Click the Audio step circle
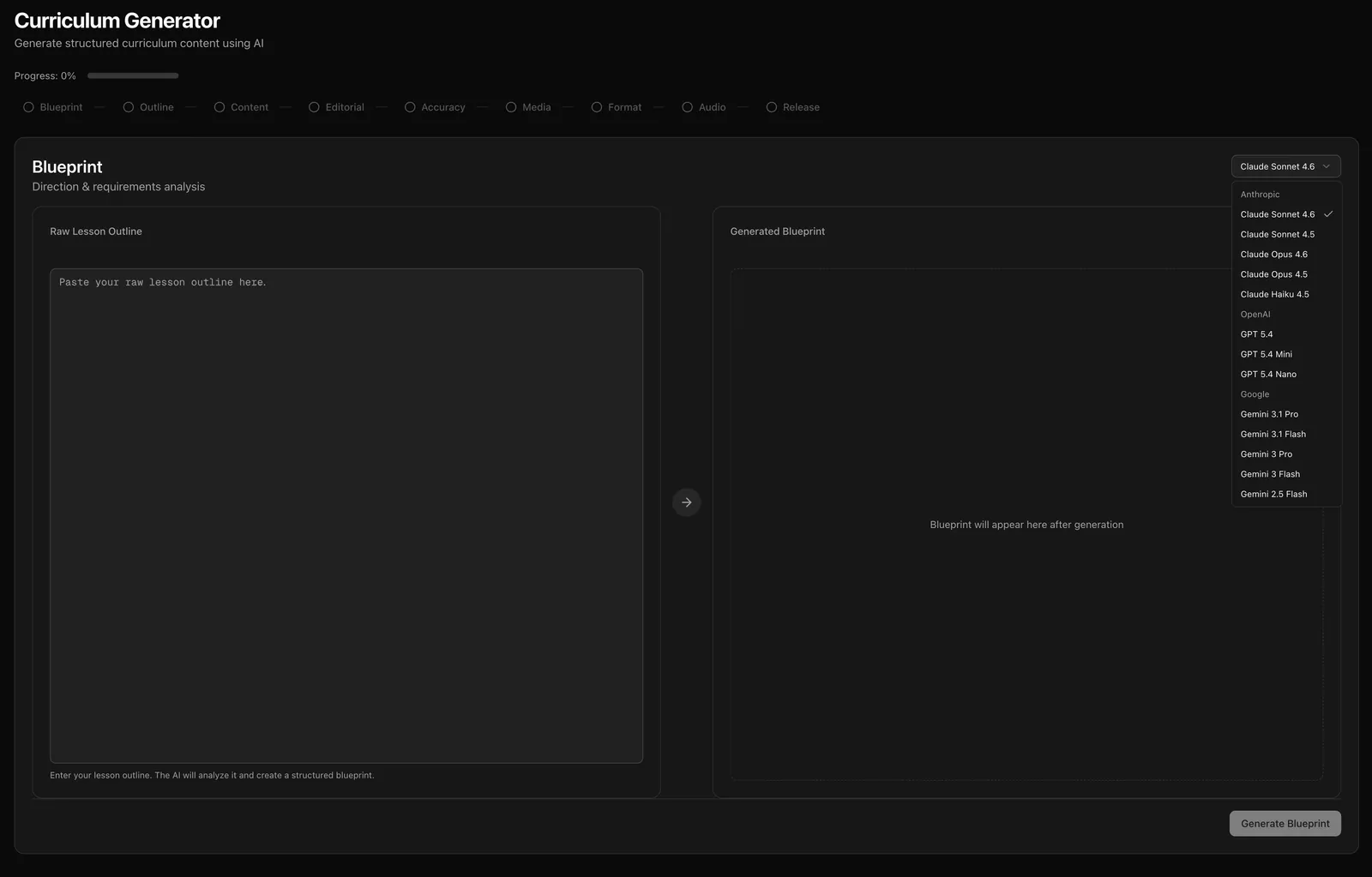1372x877 pixels. click(x=687, y=107)
